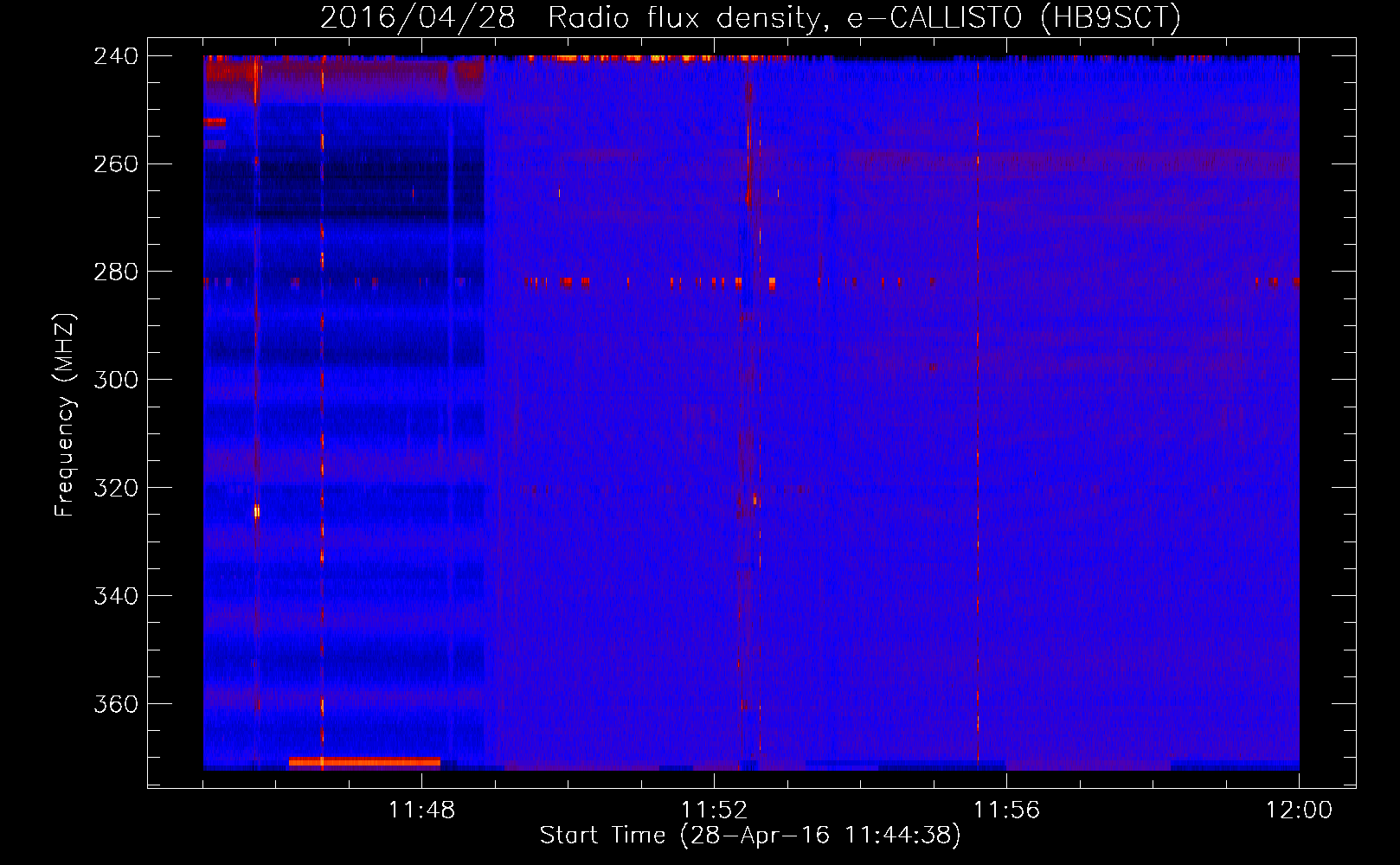Select the 280 frequency tick label
This screenshot has height=865, width=1400.
click(x=116, y=272)
